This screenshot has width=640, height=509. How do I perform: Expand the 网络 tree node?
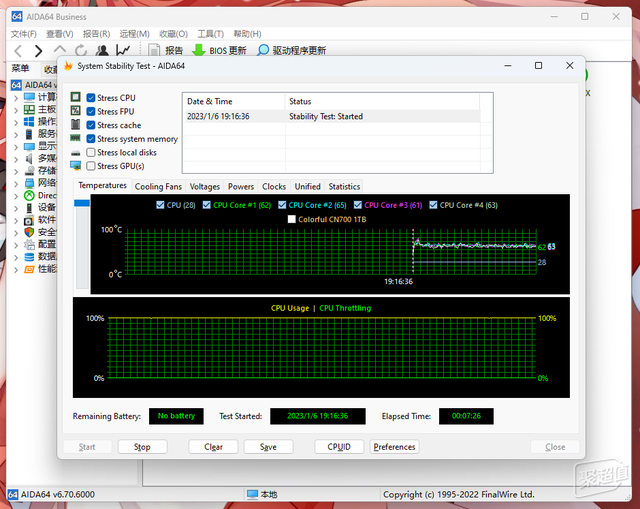(x=16, y=184)
